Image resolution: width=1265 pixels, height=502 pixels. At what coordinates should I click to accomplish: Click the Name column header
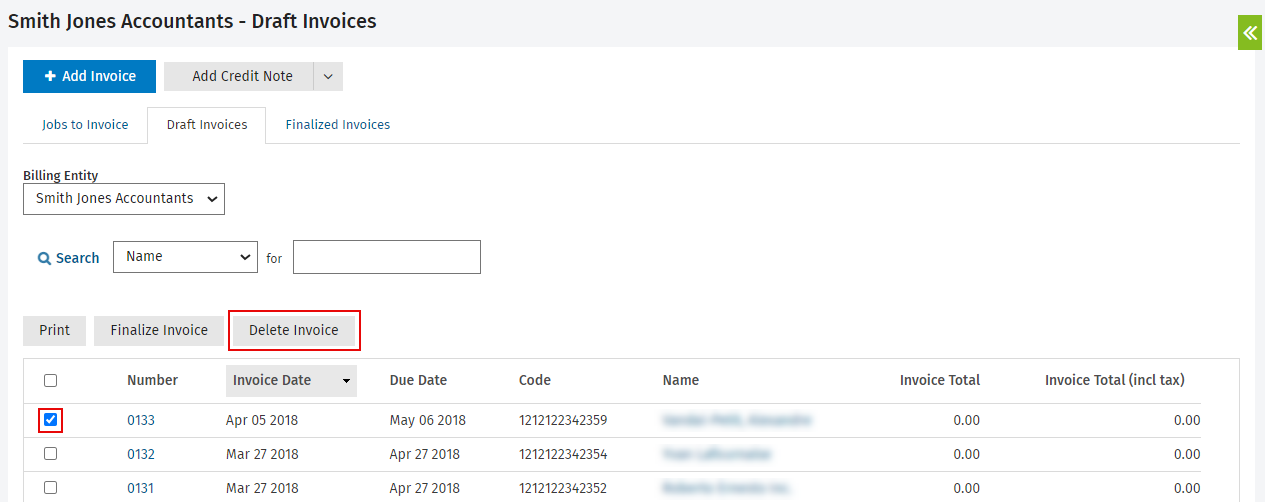680,380
